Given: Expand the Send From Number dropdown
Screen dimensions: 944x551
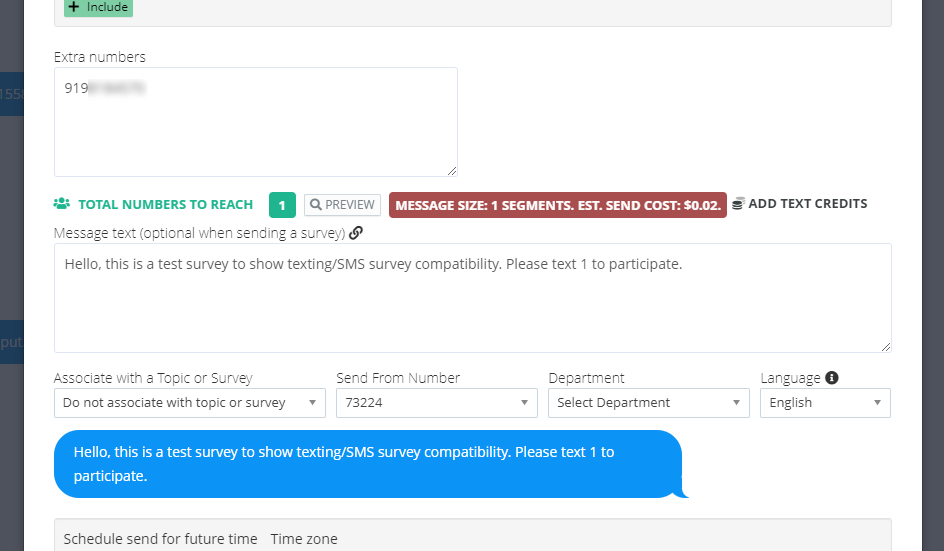Looking at the screenshot, I should pos(436,403).
